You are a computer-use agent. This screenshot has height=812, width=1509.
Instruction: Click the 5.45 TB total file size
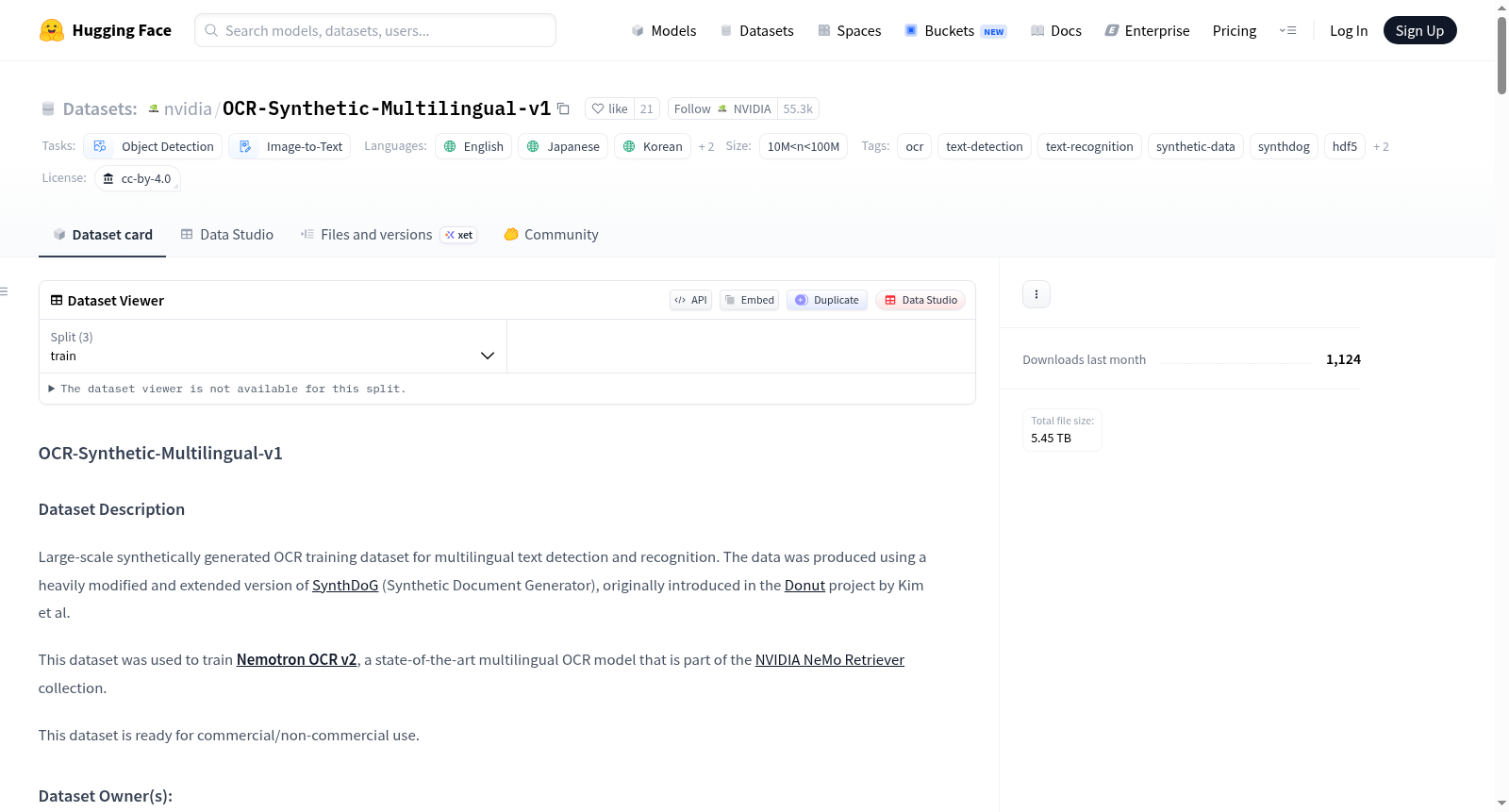pyautogui.click(x=1052, y=439)
